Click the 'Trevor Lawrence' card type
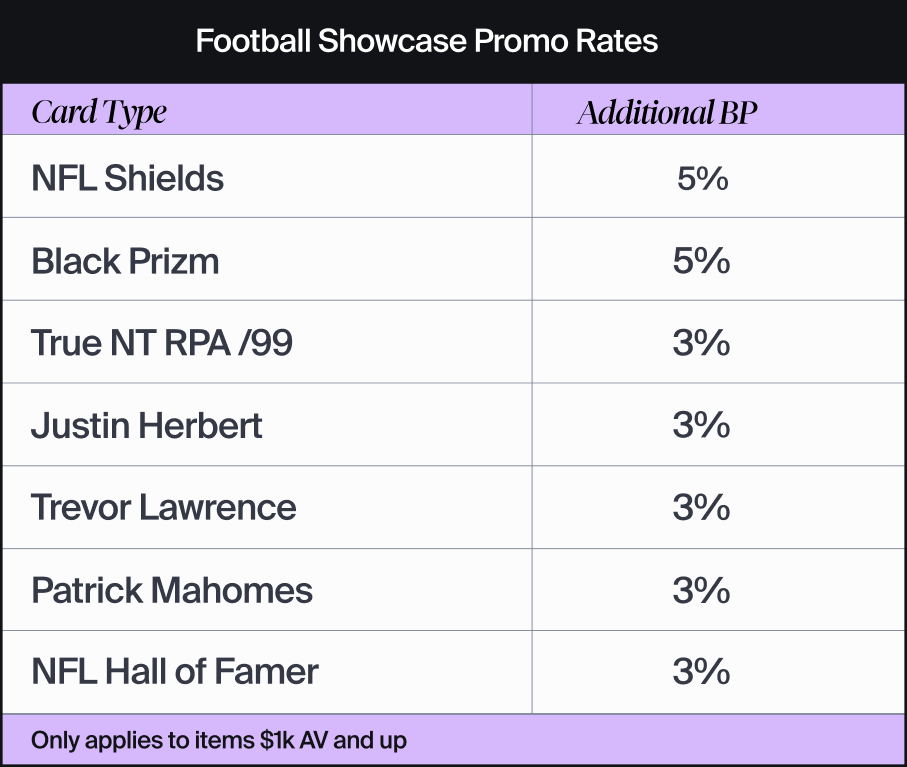This screenshot has height=767, width=907. tap(164, 508)
